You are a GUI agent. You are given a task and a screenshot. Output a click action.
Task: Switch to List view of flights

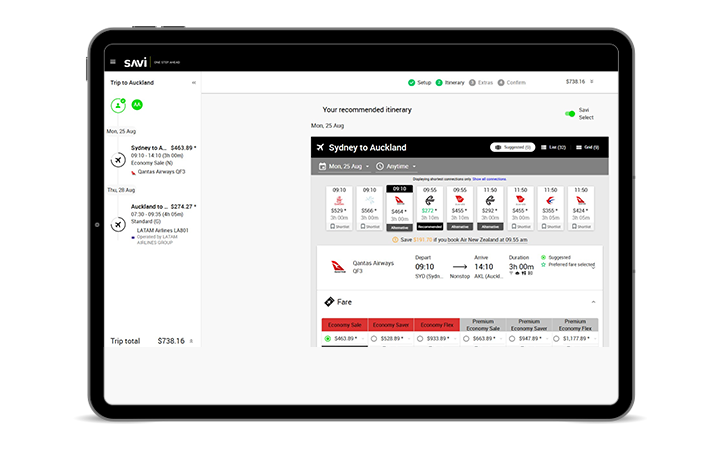[x=552, y=147]
